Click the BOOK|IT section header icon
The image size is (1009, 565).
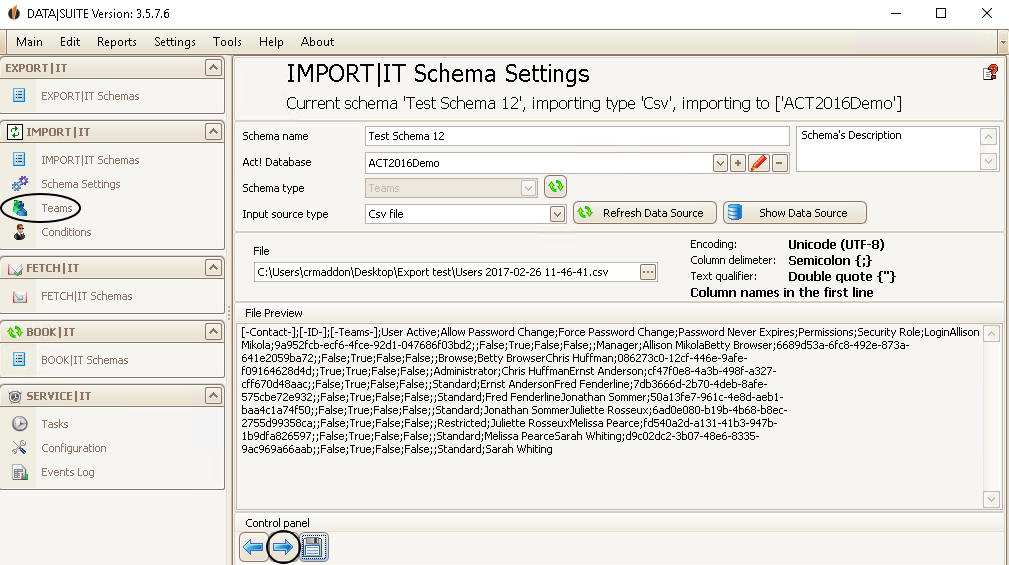[x=14, y=332]
